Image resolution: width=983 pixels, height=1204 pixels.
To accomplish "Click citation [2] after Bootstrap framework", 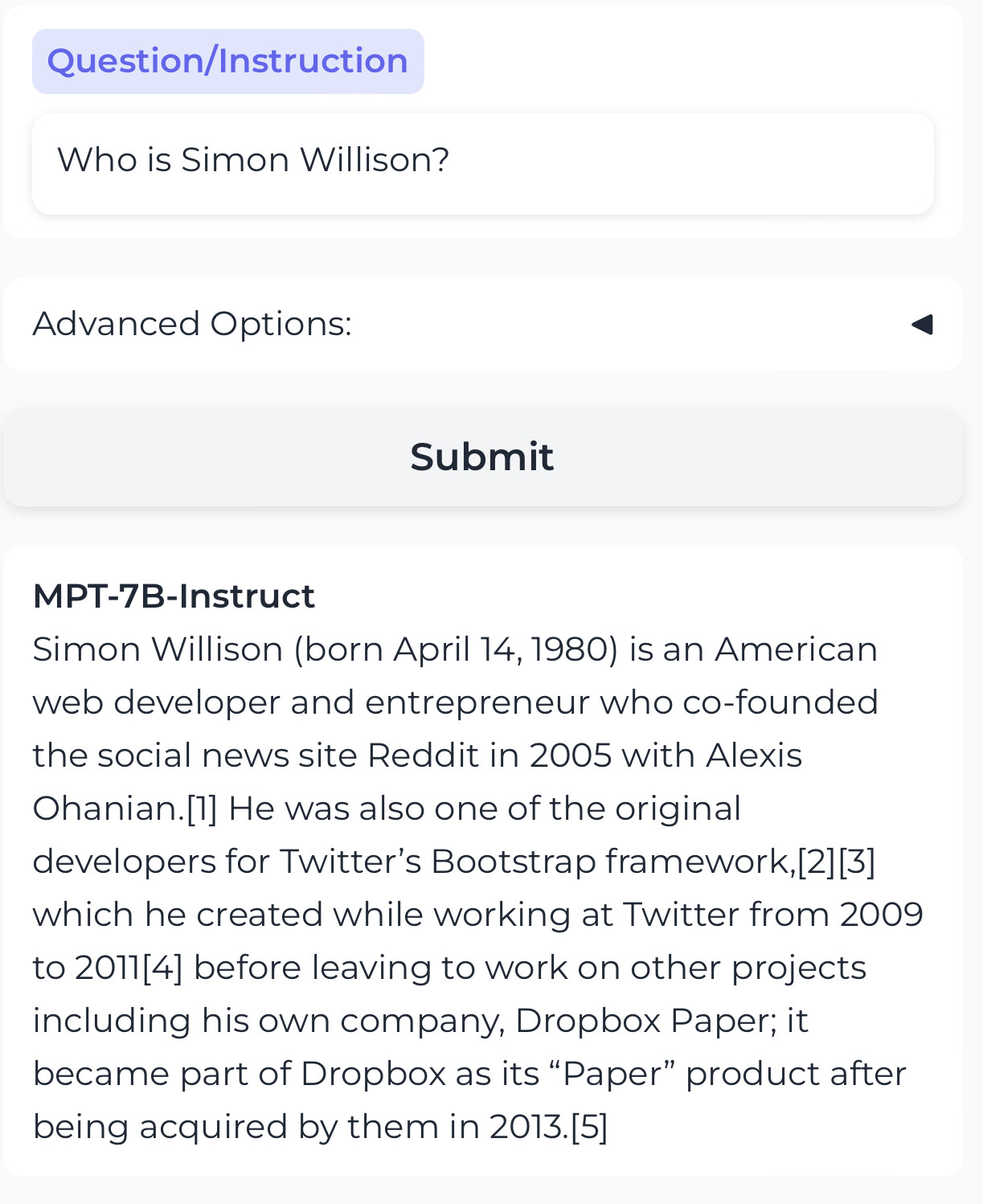I will [817, 862].
